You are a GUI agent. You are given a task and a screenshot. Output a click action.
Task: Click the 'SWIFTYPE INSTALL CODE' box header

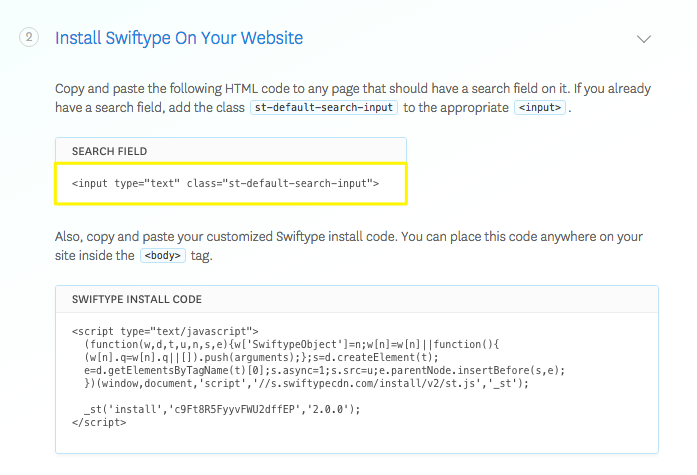tap(137, 299)
